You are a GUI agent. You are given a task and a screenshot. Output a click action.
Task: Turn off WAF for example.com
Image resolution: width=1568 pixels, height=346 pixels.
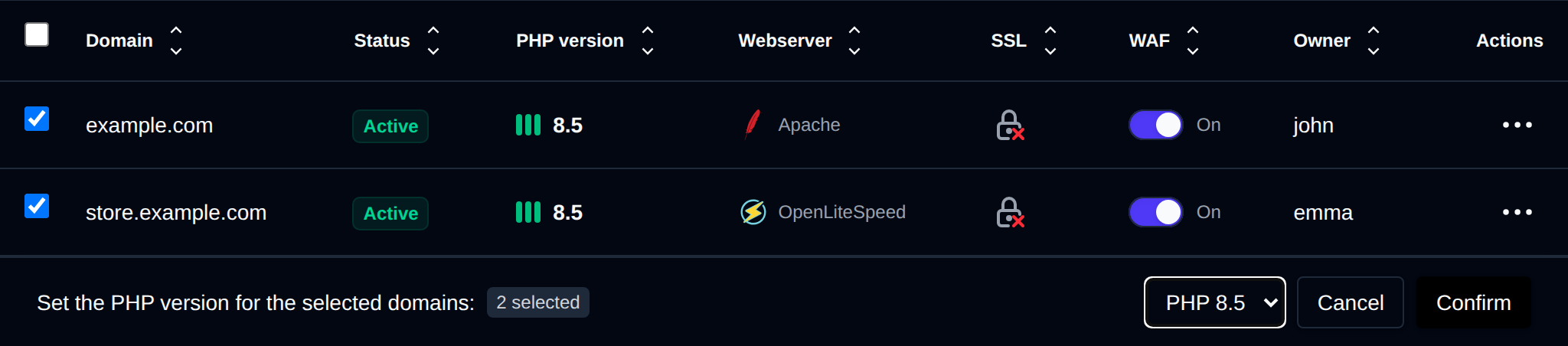[1156, 125]
